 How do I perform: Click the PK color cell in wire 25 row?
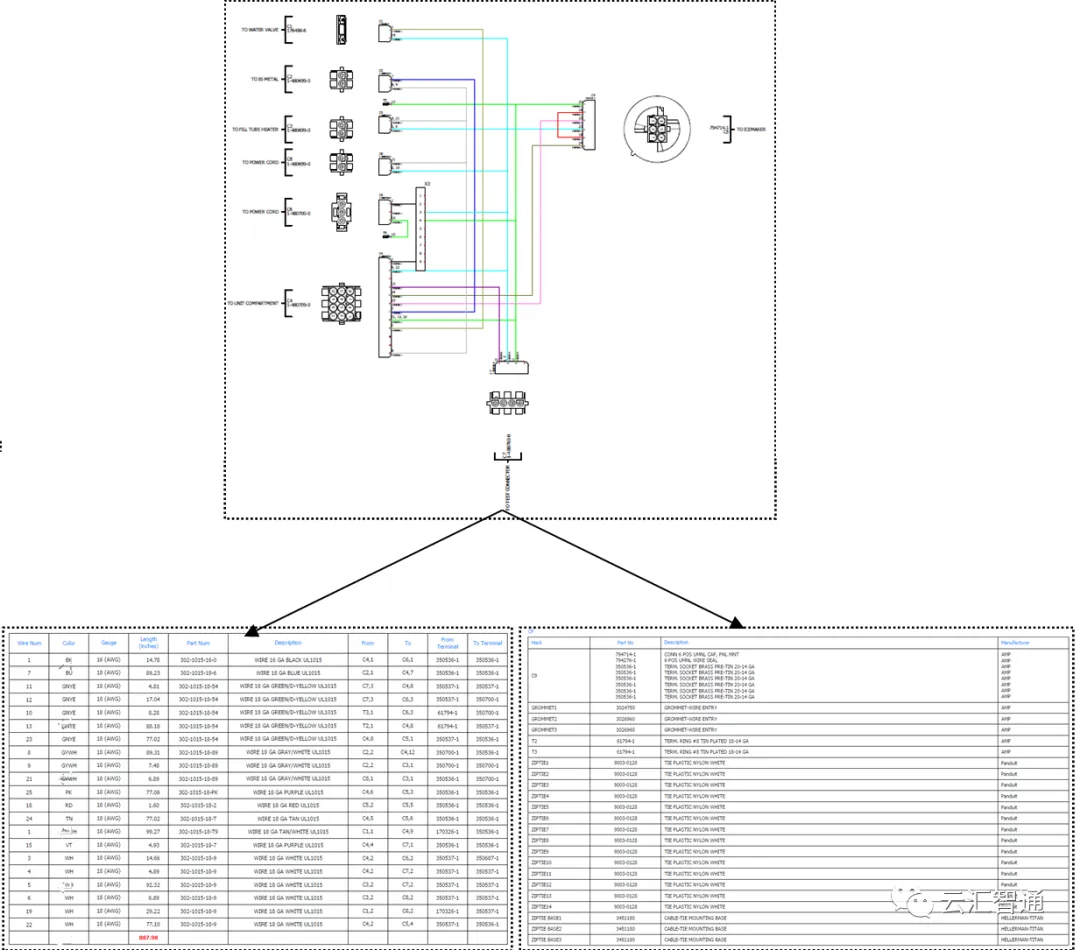pyautogui.click(x=69, y=792)
